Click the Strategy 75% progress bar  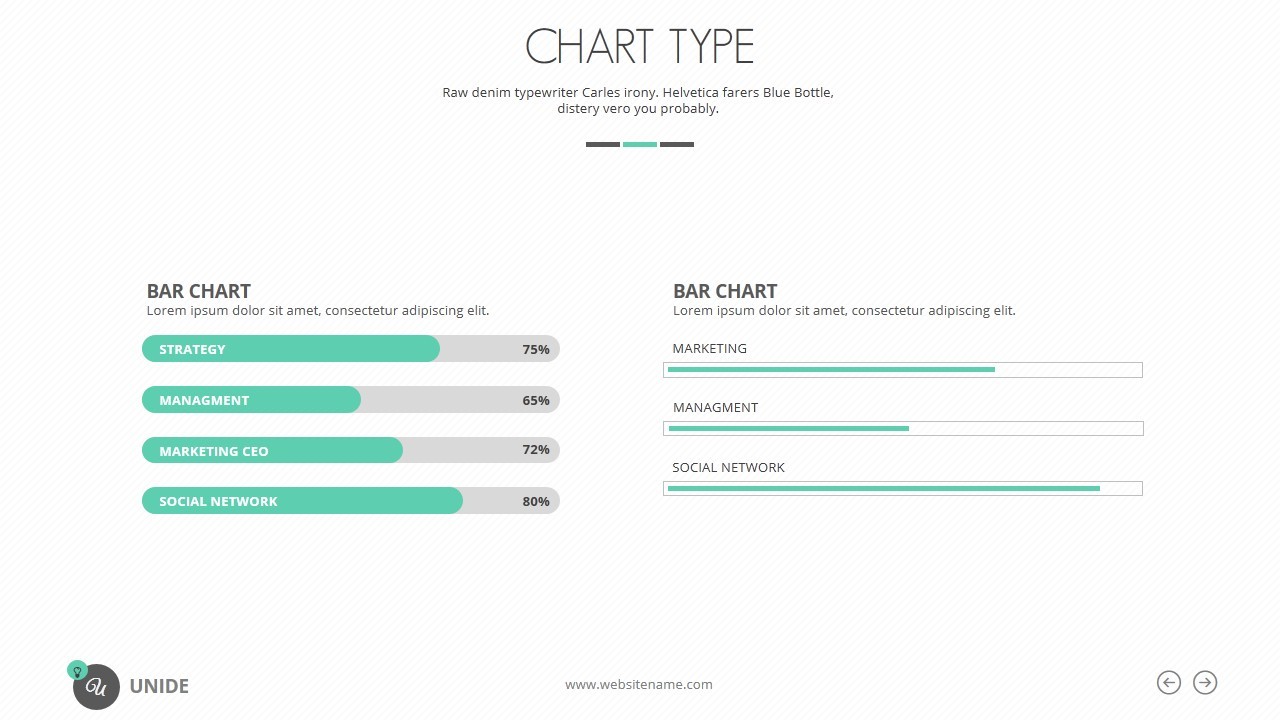[x=350, y=349]
